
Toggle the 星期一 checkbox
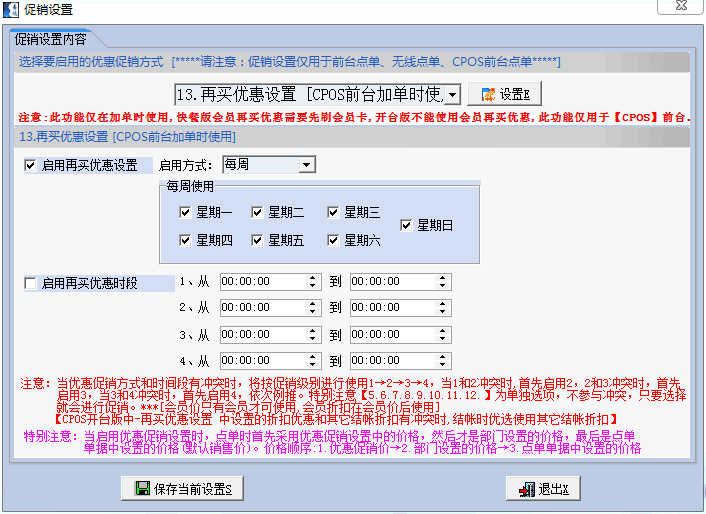pyautogui.click(x=185, y=212)
